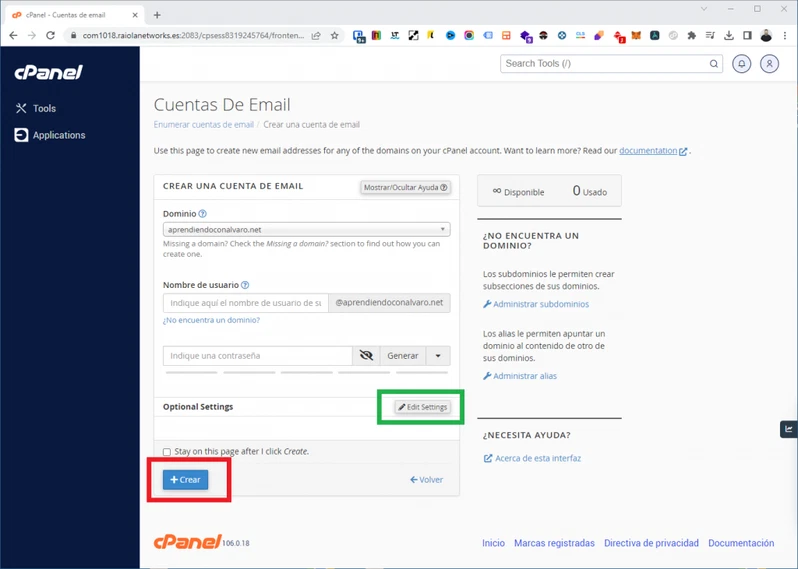The width and height of the screenshot is (798, 569).
Task: Click the Nombre de usuario help icon
Action: [x=245, y=285]
